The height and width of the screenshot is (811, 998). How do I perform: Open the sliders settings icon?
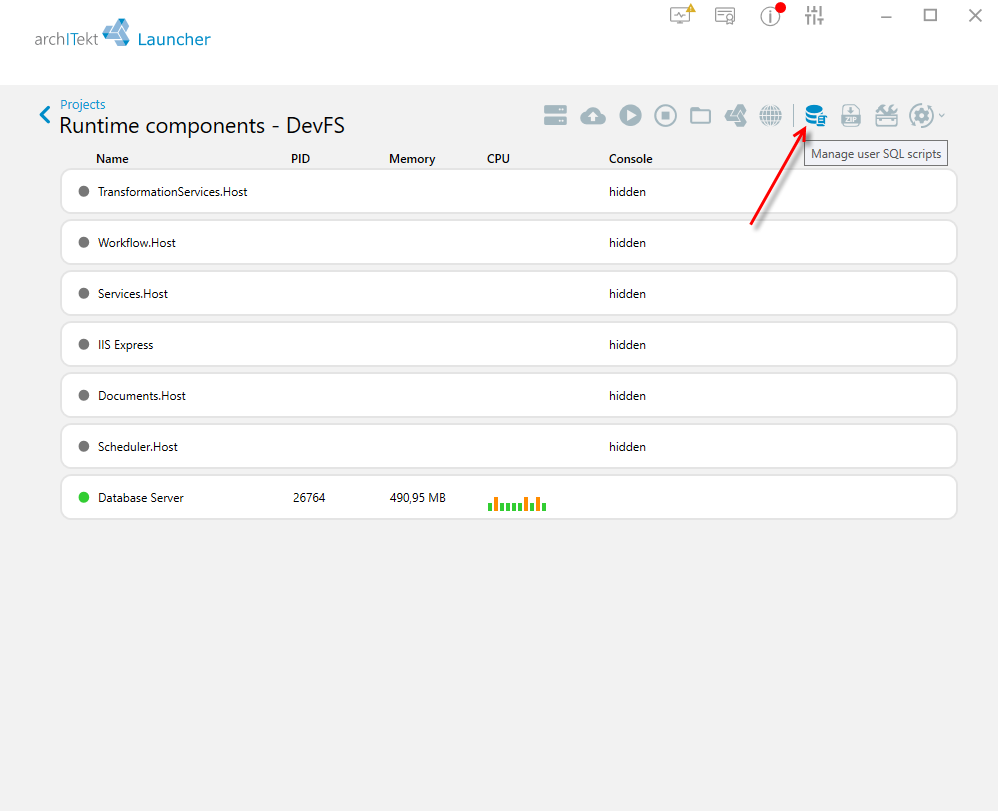point(814,15)
